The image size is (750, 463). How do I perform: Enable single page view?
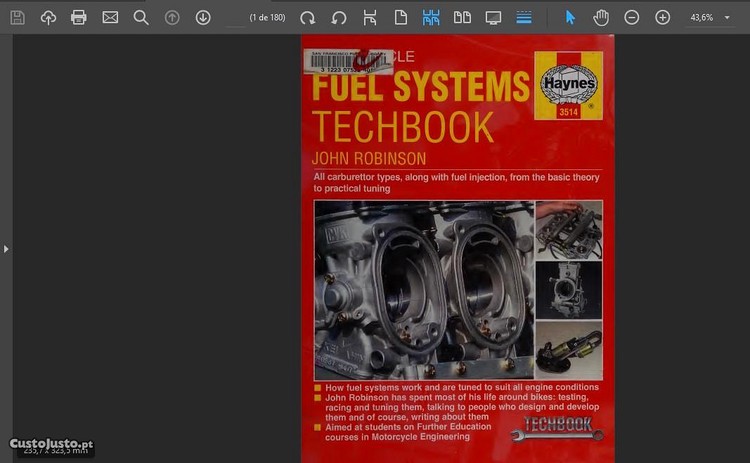coord(400,18)
